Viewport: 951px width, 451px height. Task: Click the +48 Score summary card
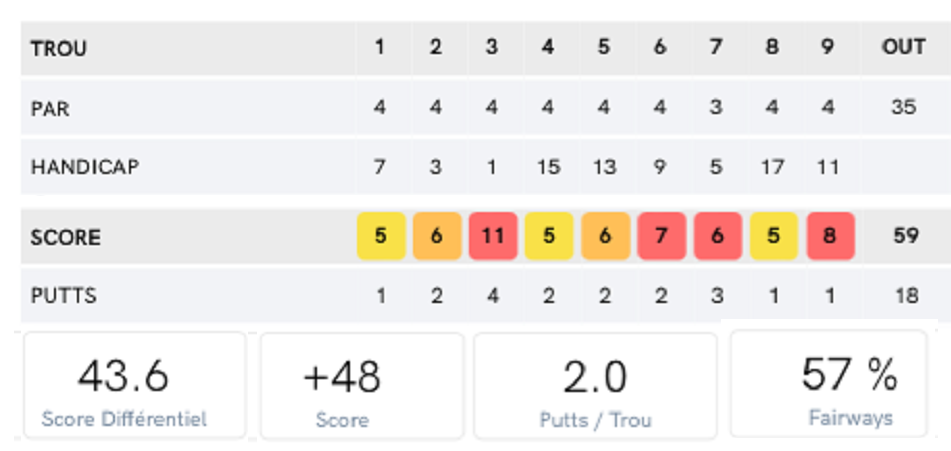(361, 386)
